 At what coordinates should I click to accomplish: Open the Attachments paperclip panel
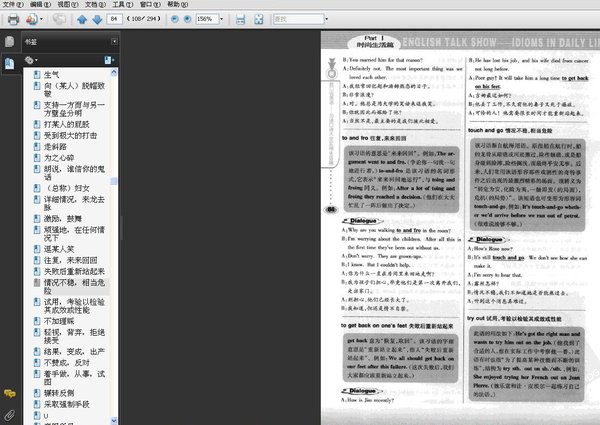[x=9, y=413]
